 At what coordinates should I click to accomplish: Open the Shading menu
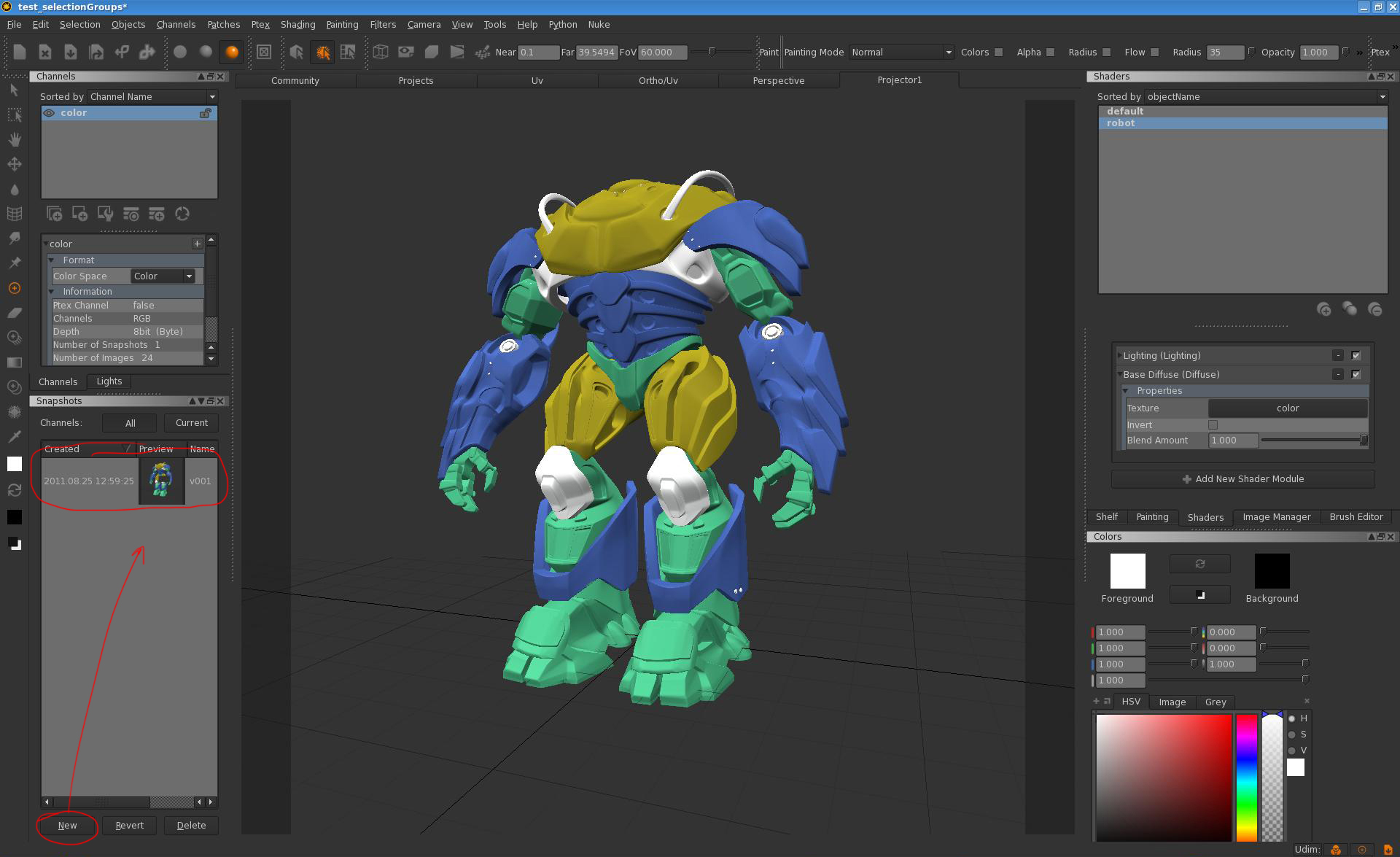297,24
